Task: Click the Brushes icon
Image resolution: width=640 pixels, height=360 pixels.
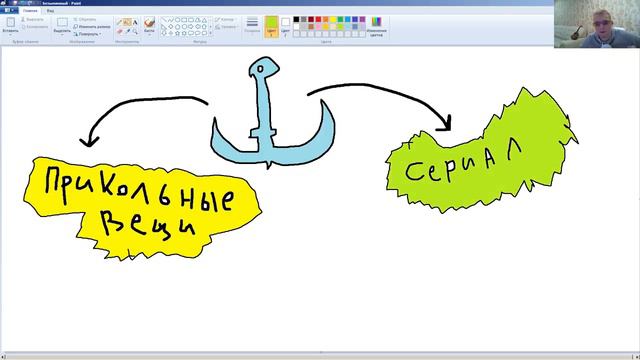Action: (149, 22)
